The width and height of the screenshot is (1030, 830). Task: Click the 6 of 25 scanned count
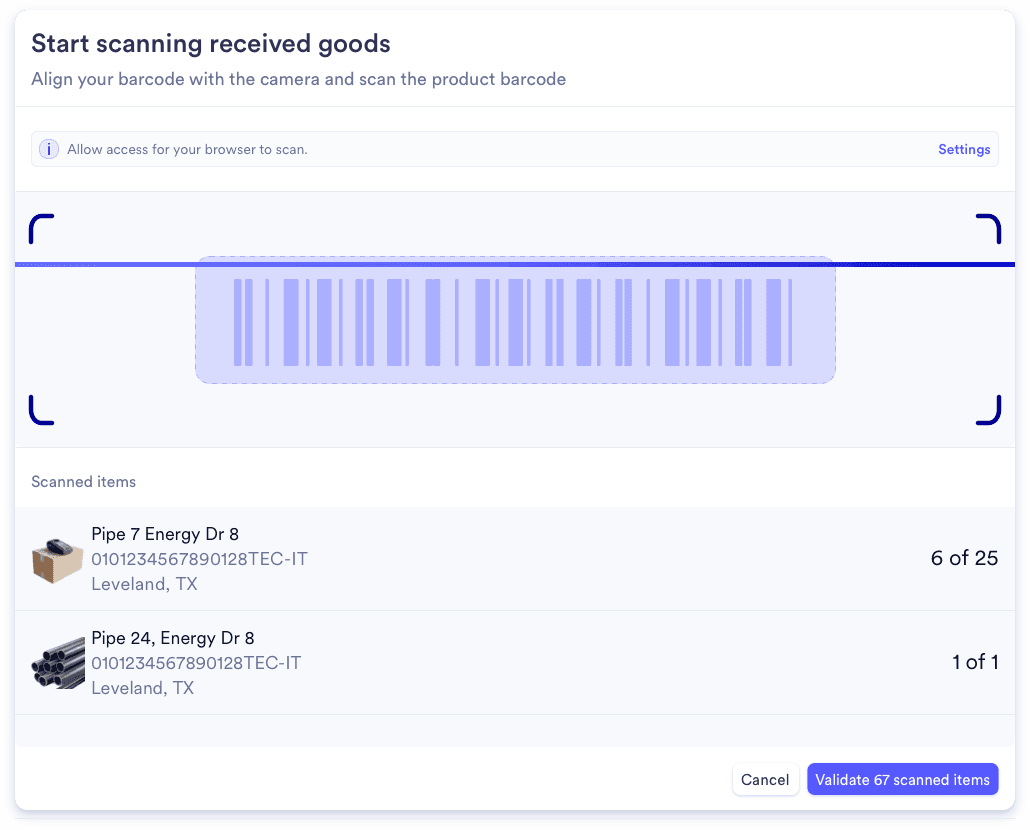pos(964,558)
